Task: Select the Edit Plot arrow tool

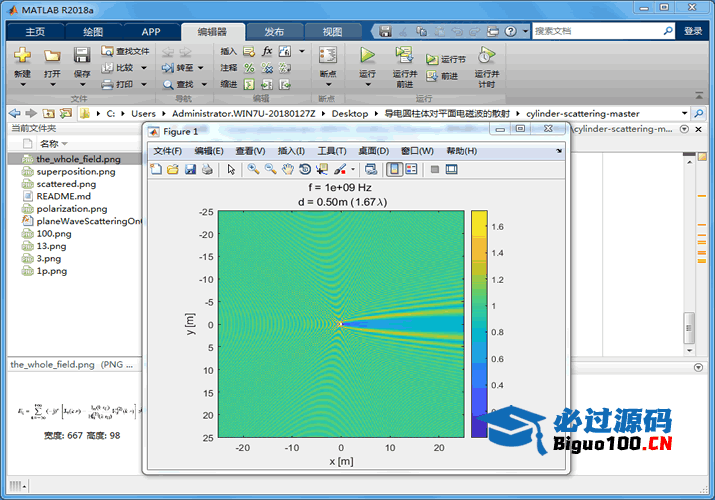Action: coord(231,170)
